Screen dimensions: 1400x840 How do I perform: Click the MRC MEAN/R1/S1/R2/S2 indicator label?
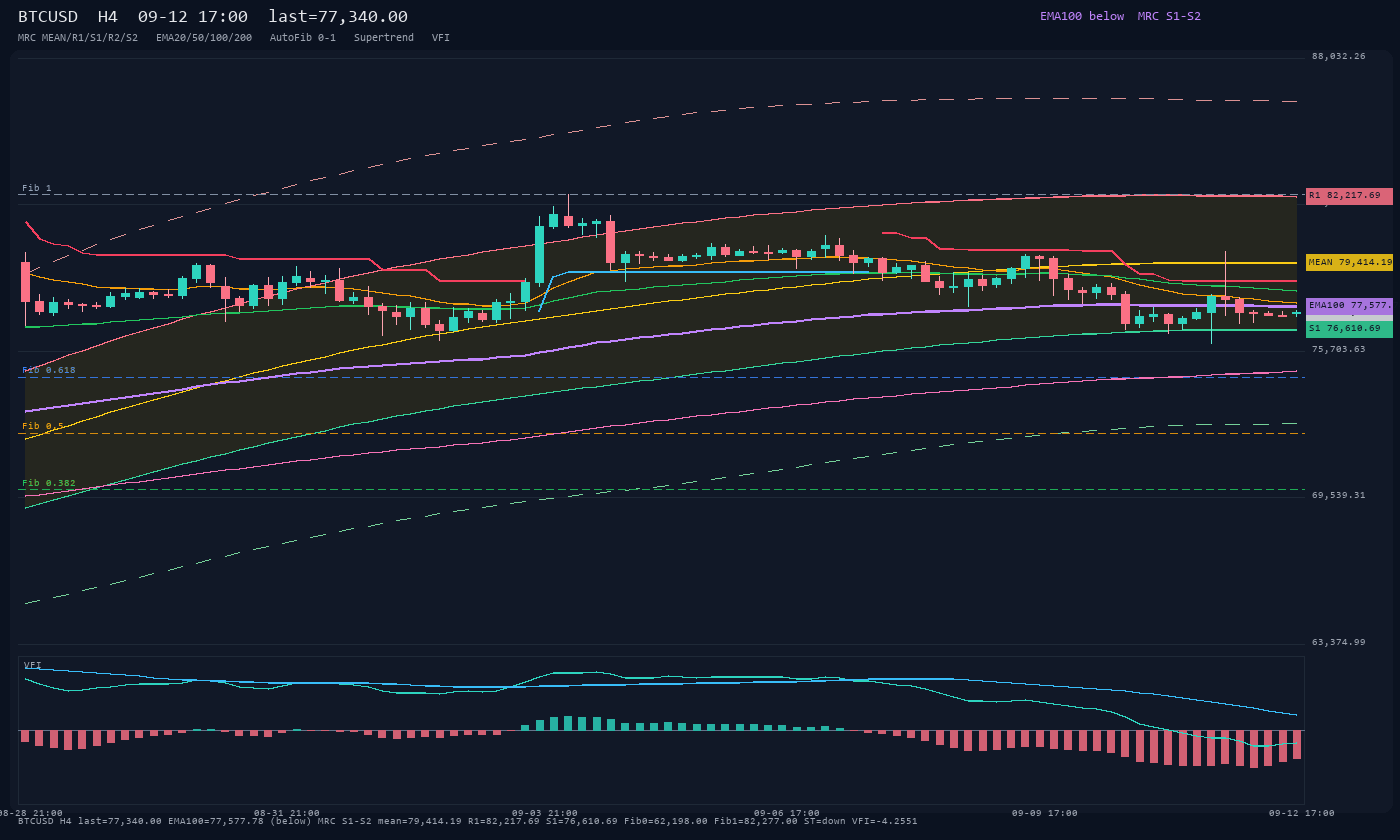point(78,38)
